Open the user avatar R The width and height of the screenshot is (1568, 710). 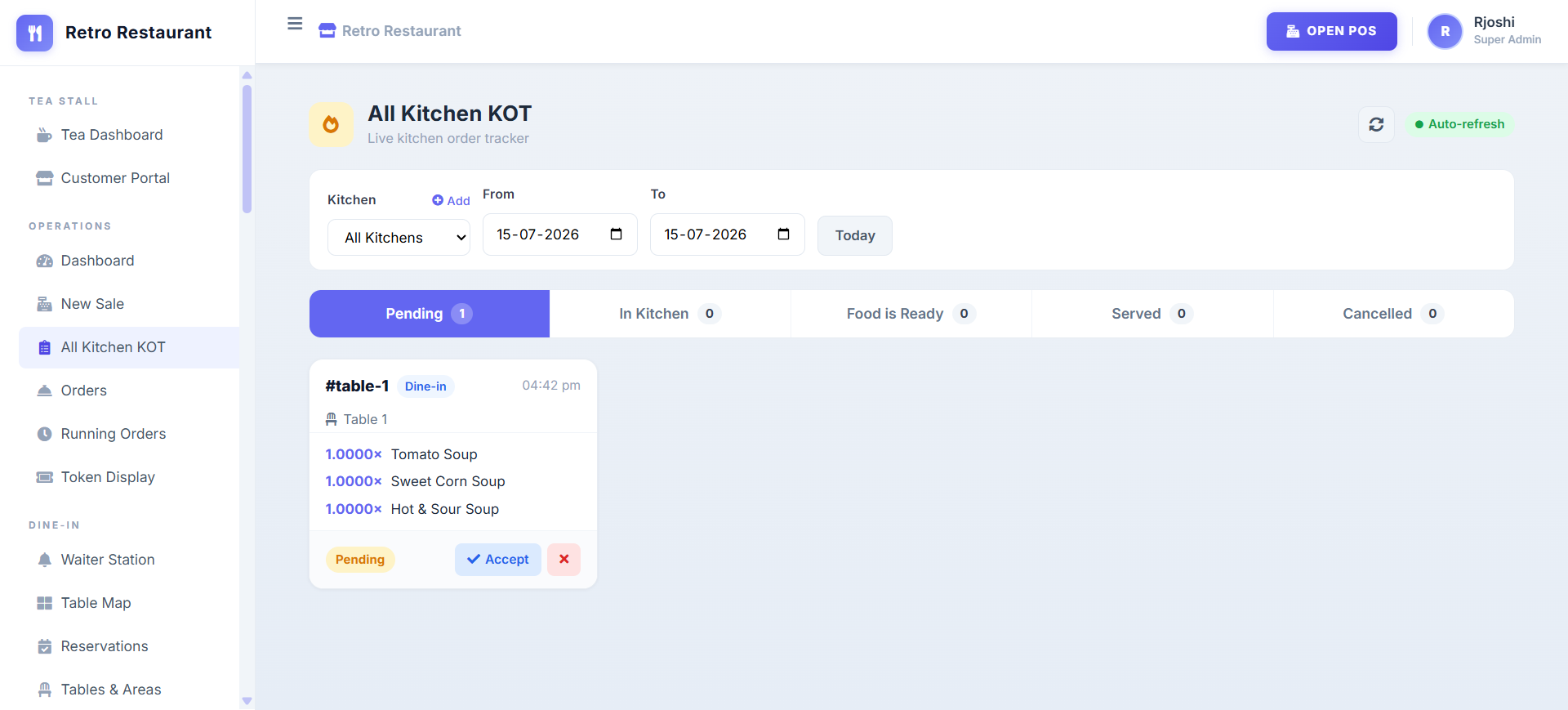(1445, 31)
